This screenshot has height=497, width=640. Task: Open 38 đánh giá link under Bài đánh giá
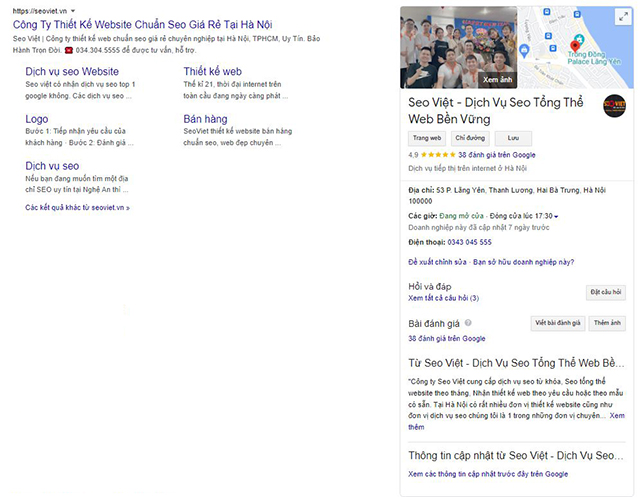[447, 339]
